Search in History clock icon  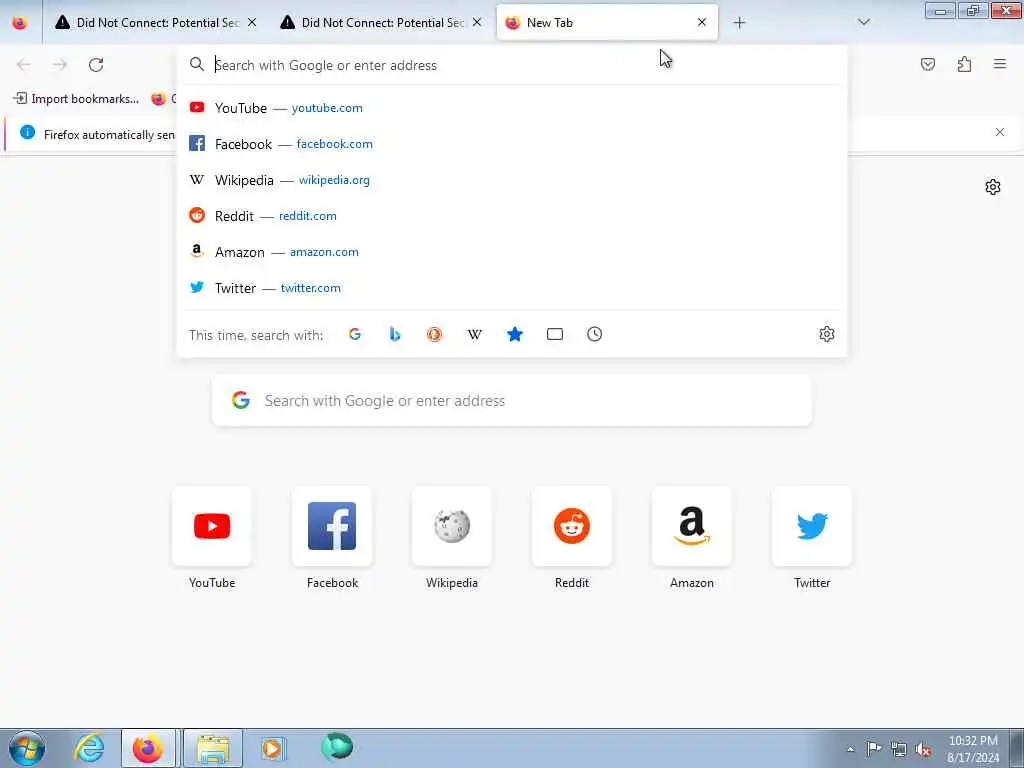(x=594, y=334)
